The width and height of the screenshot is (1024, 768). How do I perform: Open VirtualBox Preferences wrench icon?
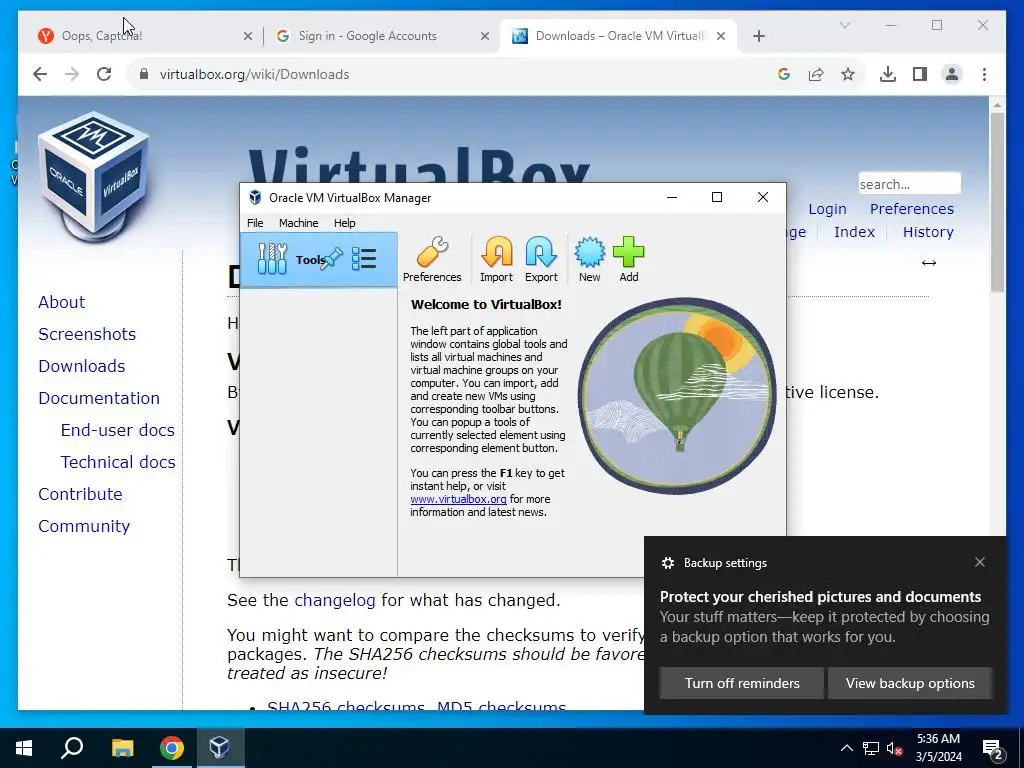(x=432, y=259)
